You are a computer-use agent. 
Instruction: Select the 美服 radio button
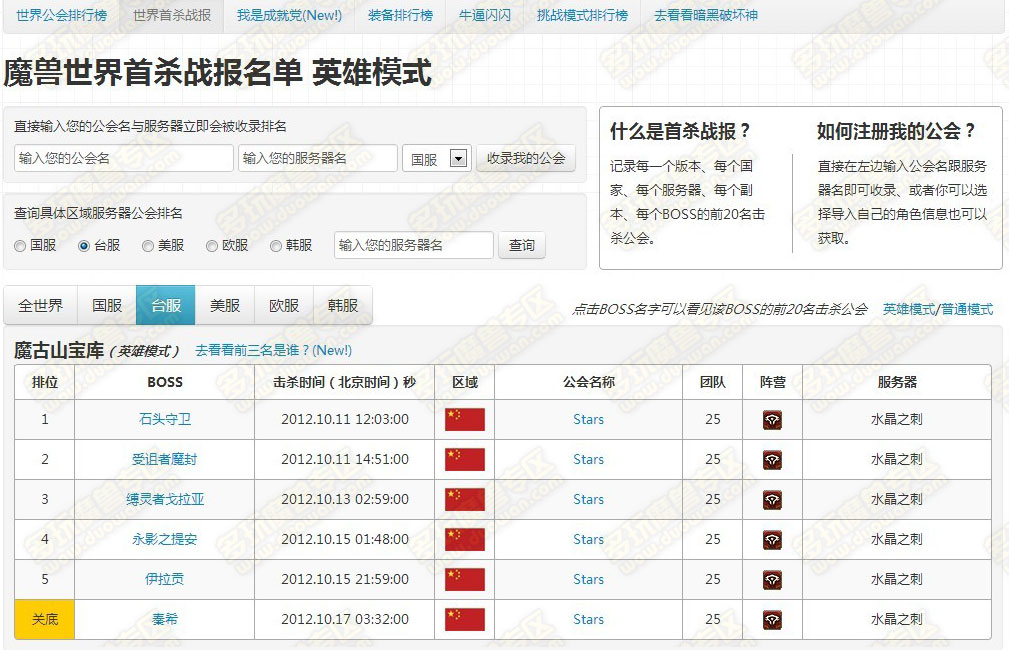pyautogui.click(x=148, y=246)
